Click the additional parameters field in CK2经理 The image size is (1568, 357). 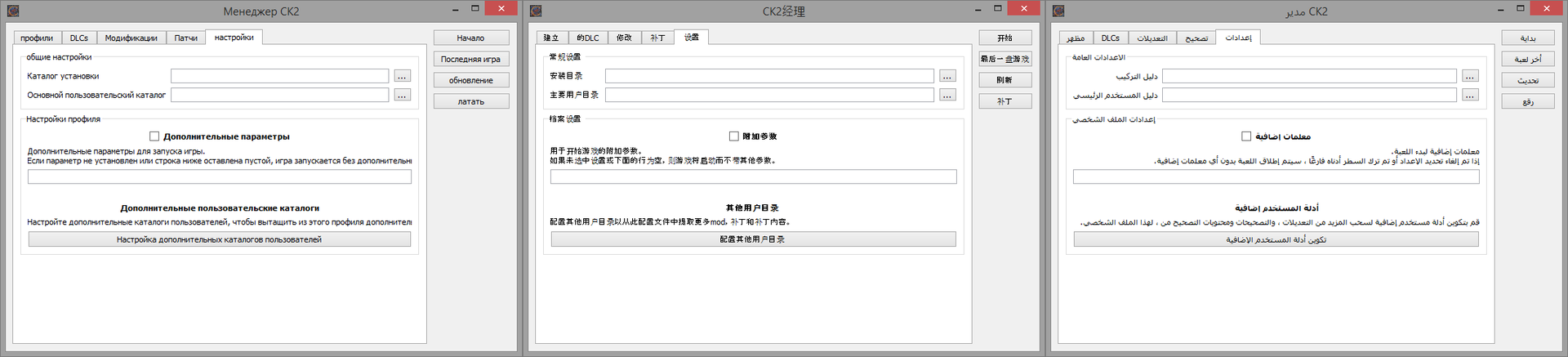click(x=753, y=176)
